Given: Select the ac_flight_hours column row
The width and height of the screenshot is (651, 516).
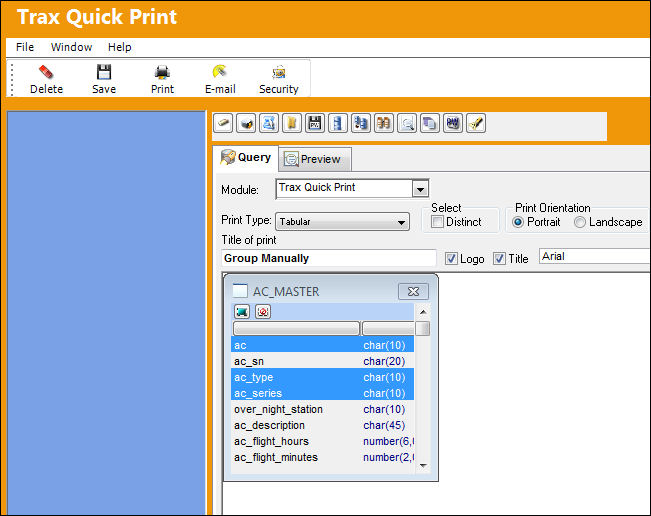Looking at the screenshot, I should 323,441.
